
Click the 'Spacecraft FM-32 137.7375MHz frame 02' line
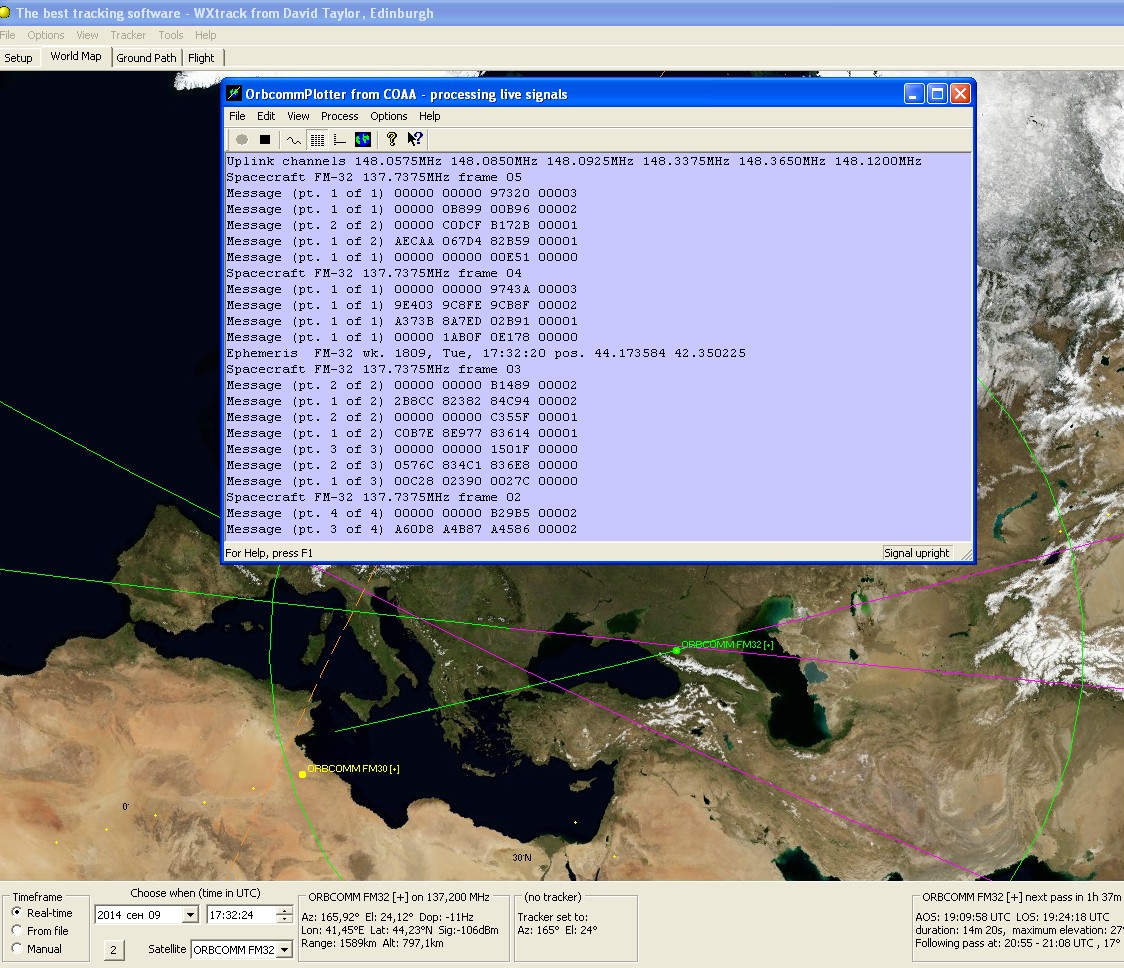coord(374,498)
